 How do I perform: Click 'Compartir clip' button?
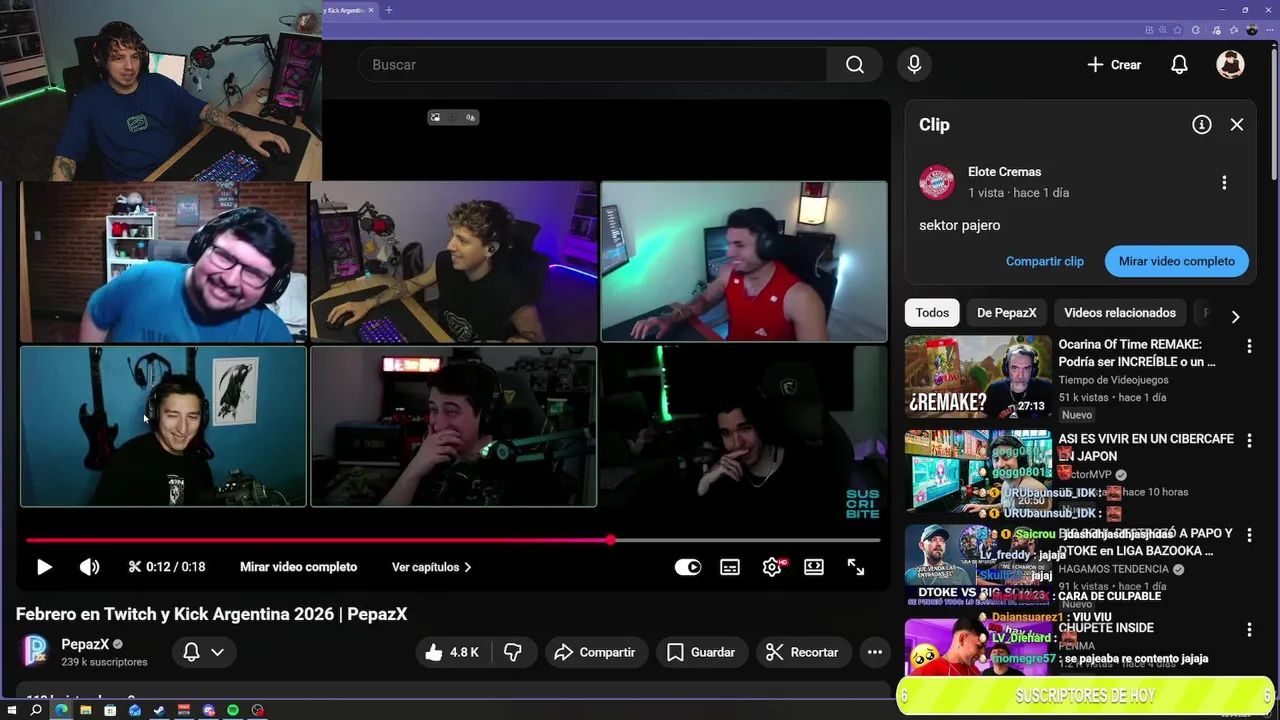coord(1045,261)
